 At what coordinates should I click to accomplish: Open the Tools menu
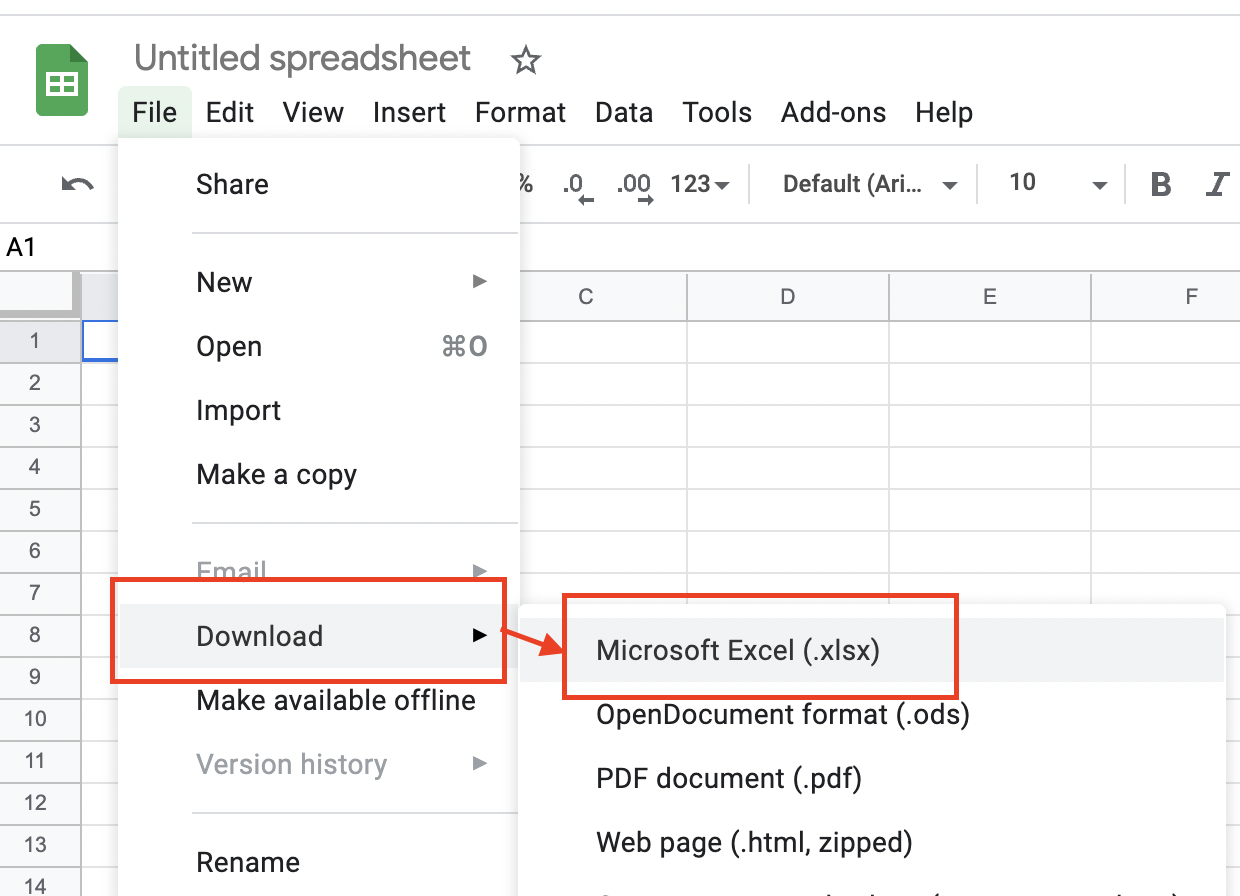[717, 112]
